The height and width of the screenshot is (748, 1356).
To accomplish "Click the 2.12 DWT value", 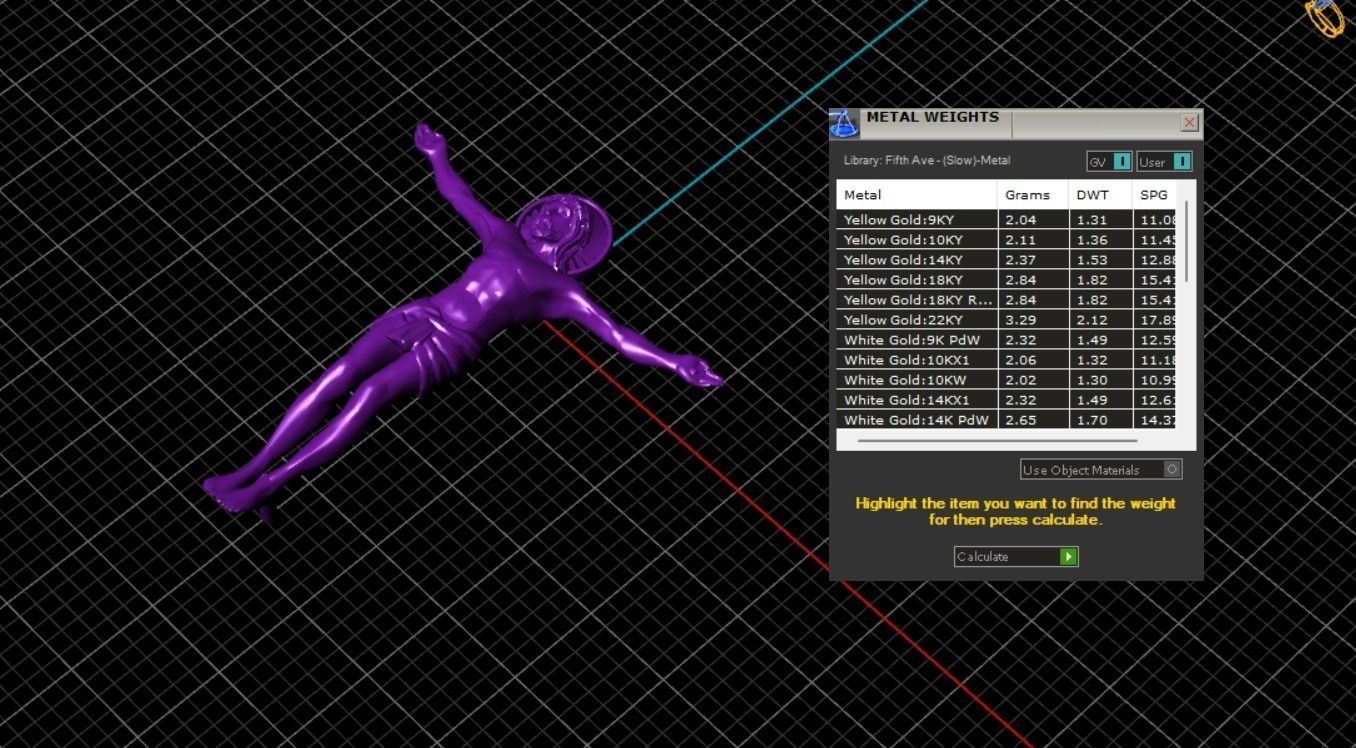I will point(1092,320).
